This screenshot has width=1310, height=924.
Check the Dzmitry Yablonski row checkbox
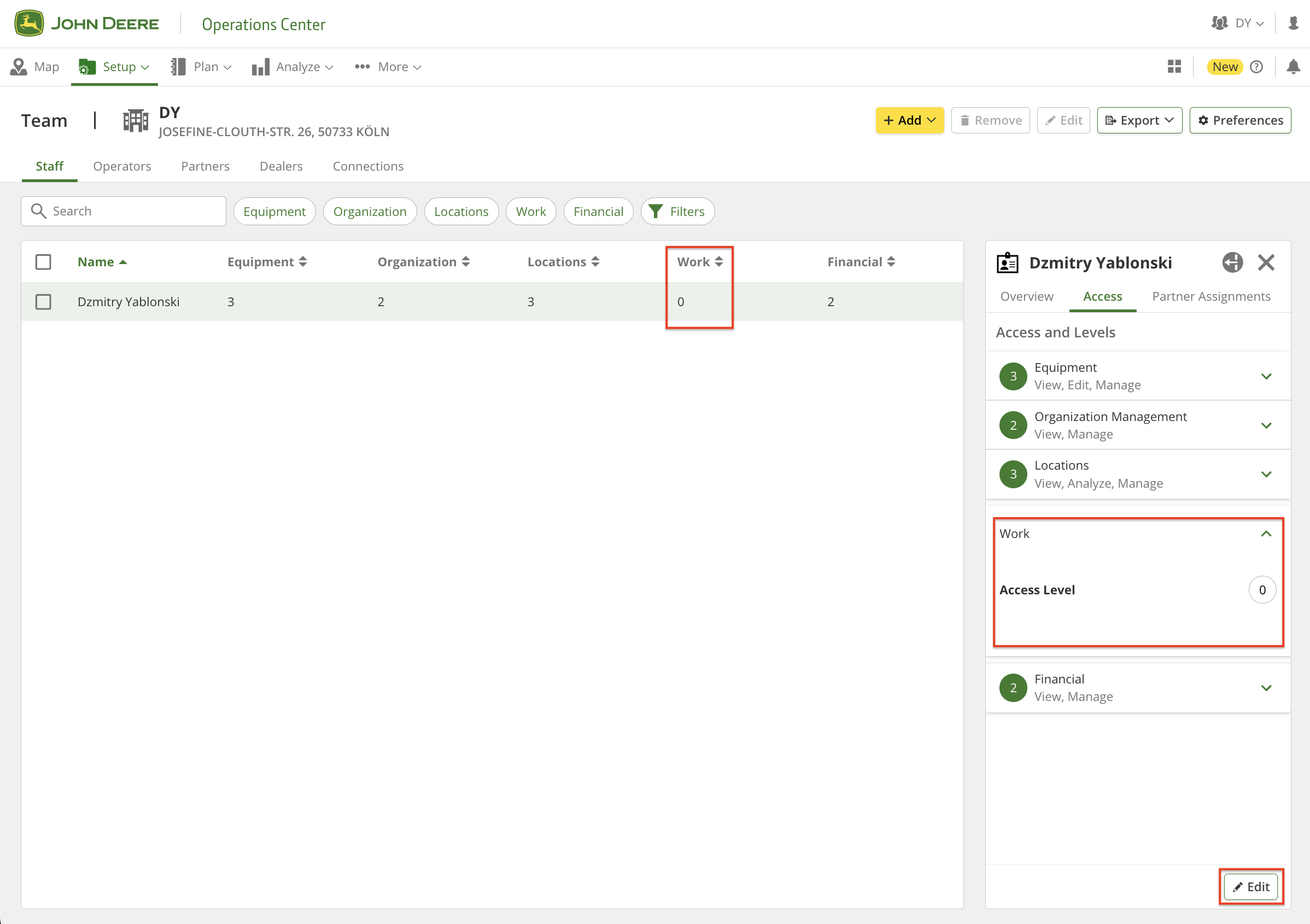tap(43, 301)
